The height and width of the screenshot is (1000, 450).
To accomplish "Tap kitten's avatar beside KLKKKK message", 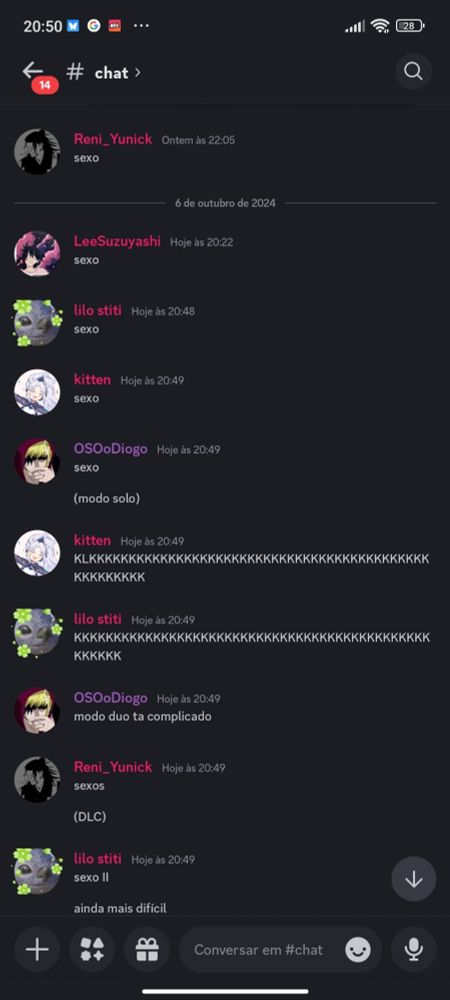I will click(37, 552).
